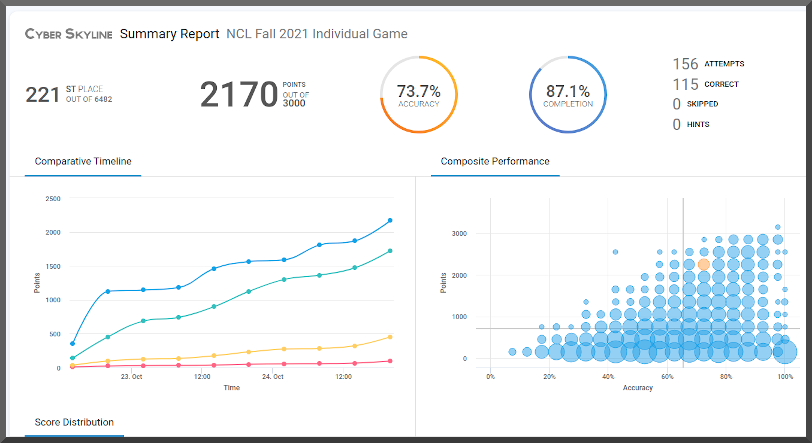Screen dimensions: 812x443
Task: Click the 87.1% completion ring gauge
Action: coord(568,94)
